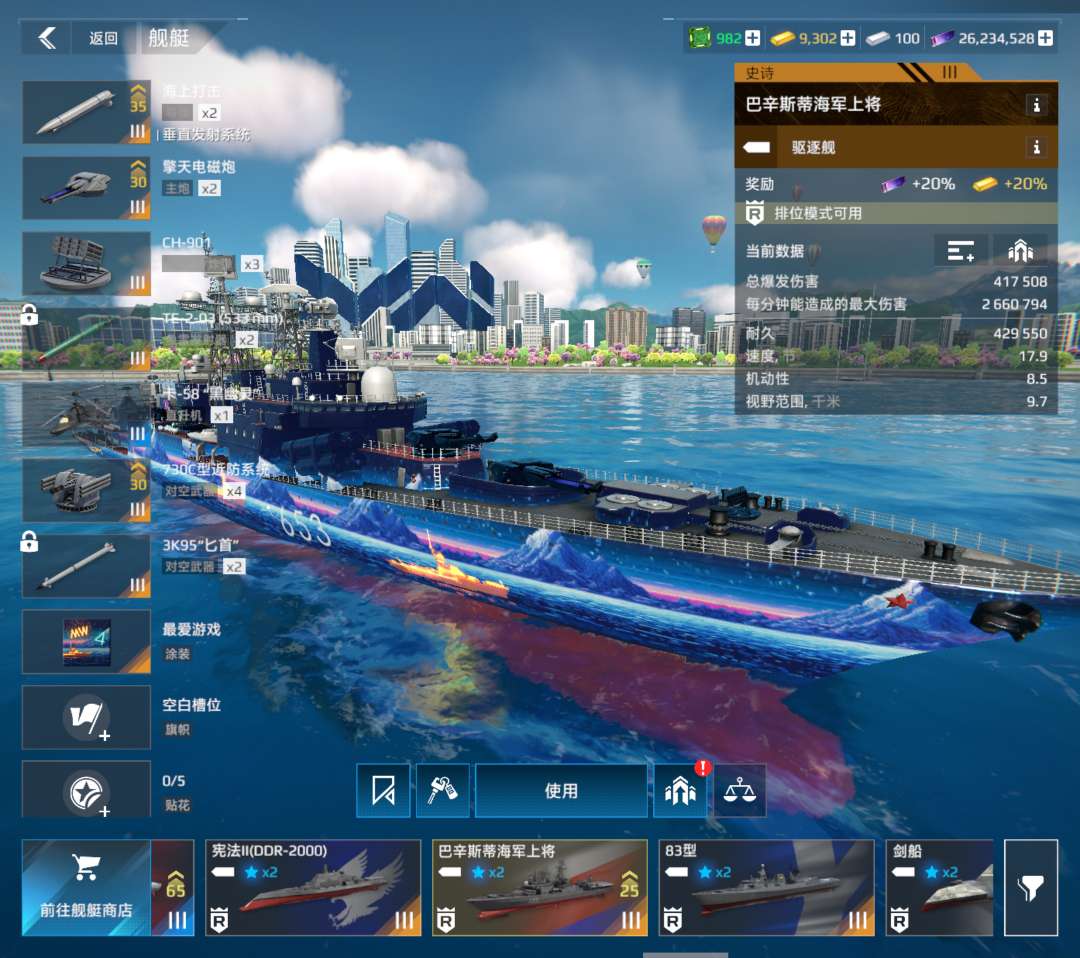Open the 空白槽位 flag slot
This screenshot has width=1080, height=958.
point(87,717)
